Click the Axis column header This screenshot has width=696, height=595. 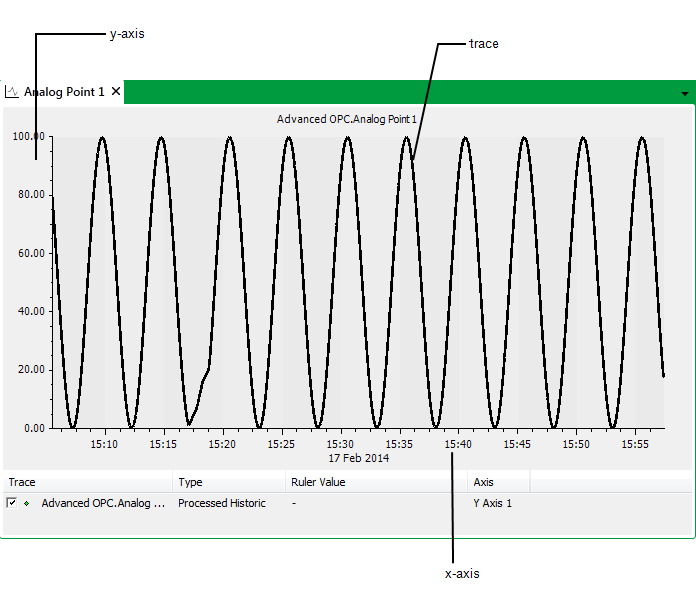[x=483, y=482]
